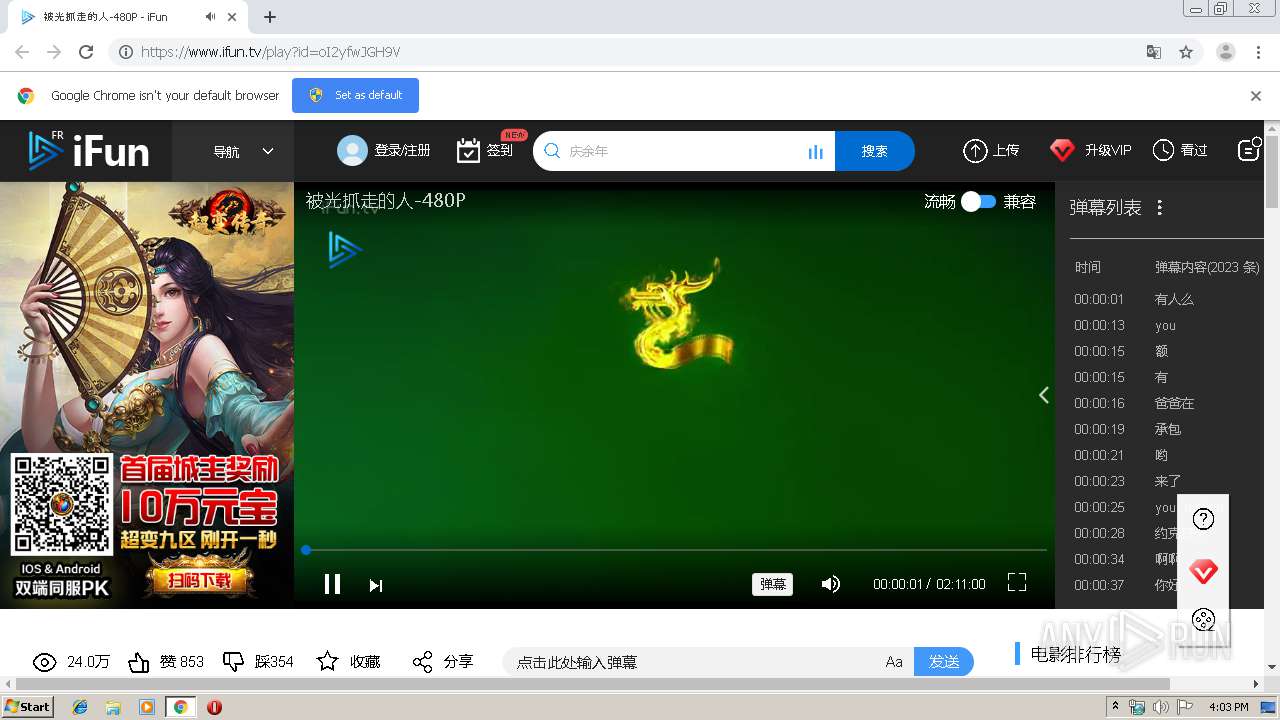Click the blue bars ranking icon in search box
The image size is (1280, 720).
(x=816, y=152)
